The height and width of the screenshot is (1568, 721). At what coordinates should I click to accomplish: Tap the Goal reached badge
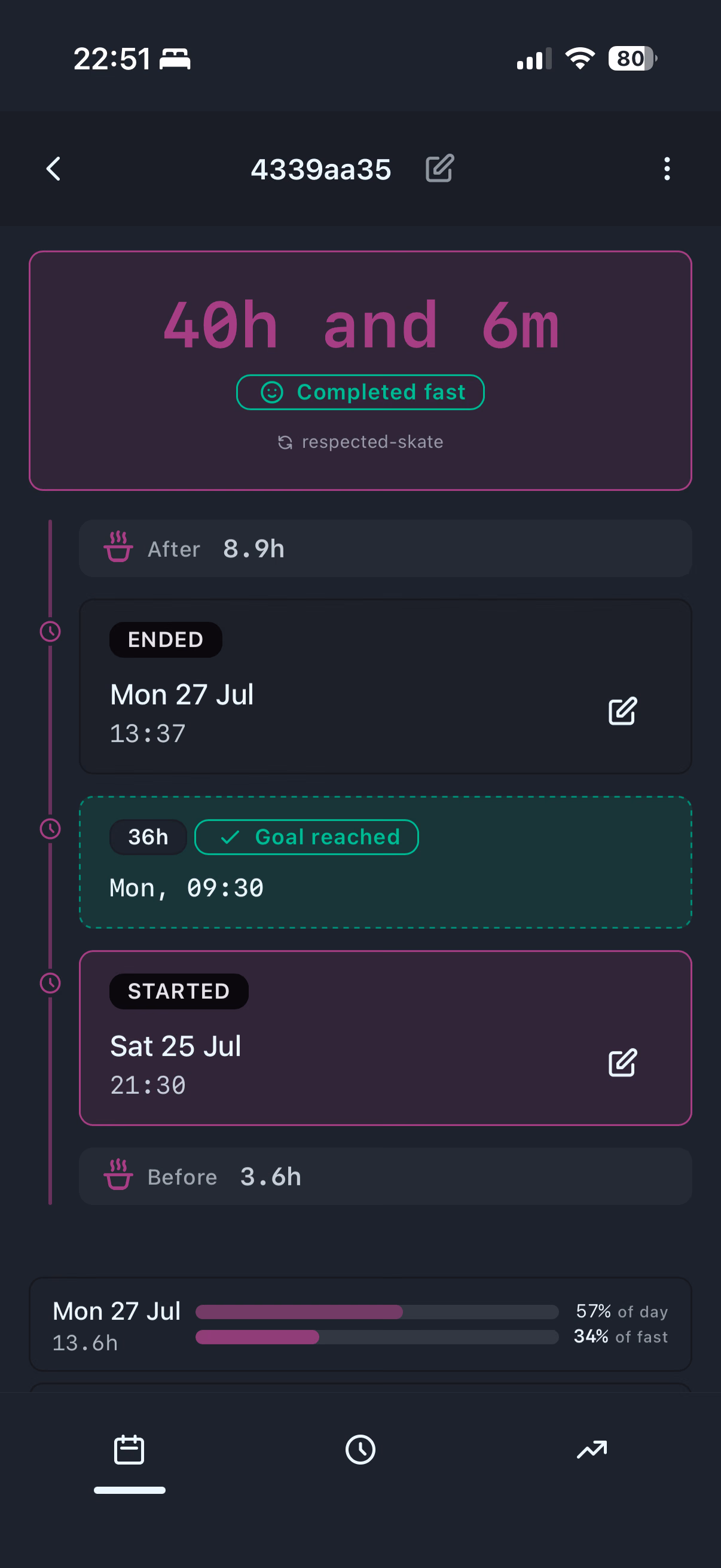pyautogui.click(x=306, y=837)
